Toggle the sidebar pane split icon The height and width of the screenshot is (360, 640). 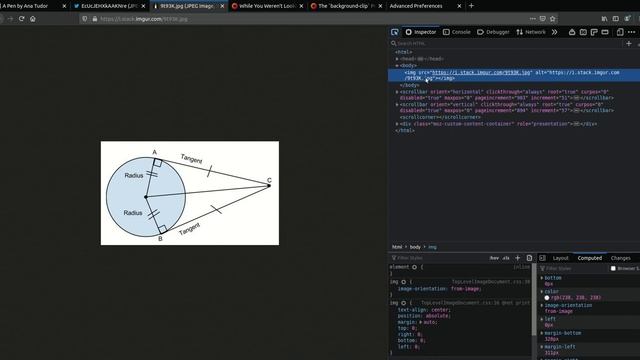pos(542,258)
